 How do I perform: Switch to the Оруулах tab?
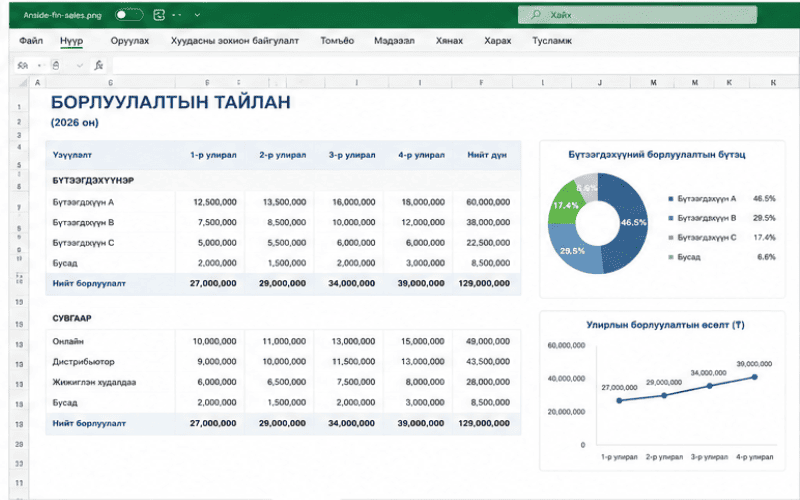130,40
